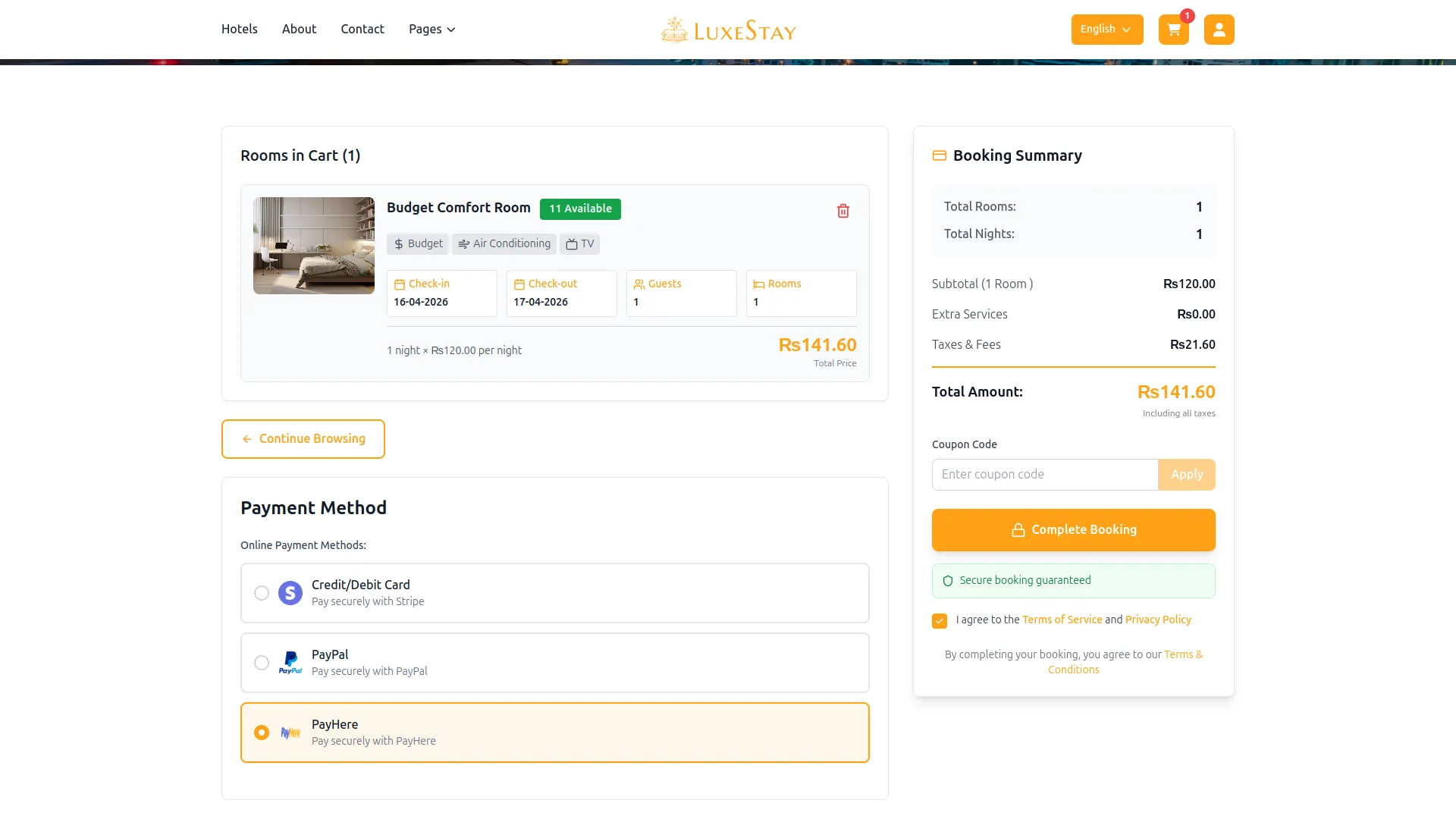Go to the Hotels menu item

(239, 29)
